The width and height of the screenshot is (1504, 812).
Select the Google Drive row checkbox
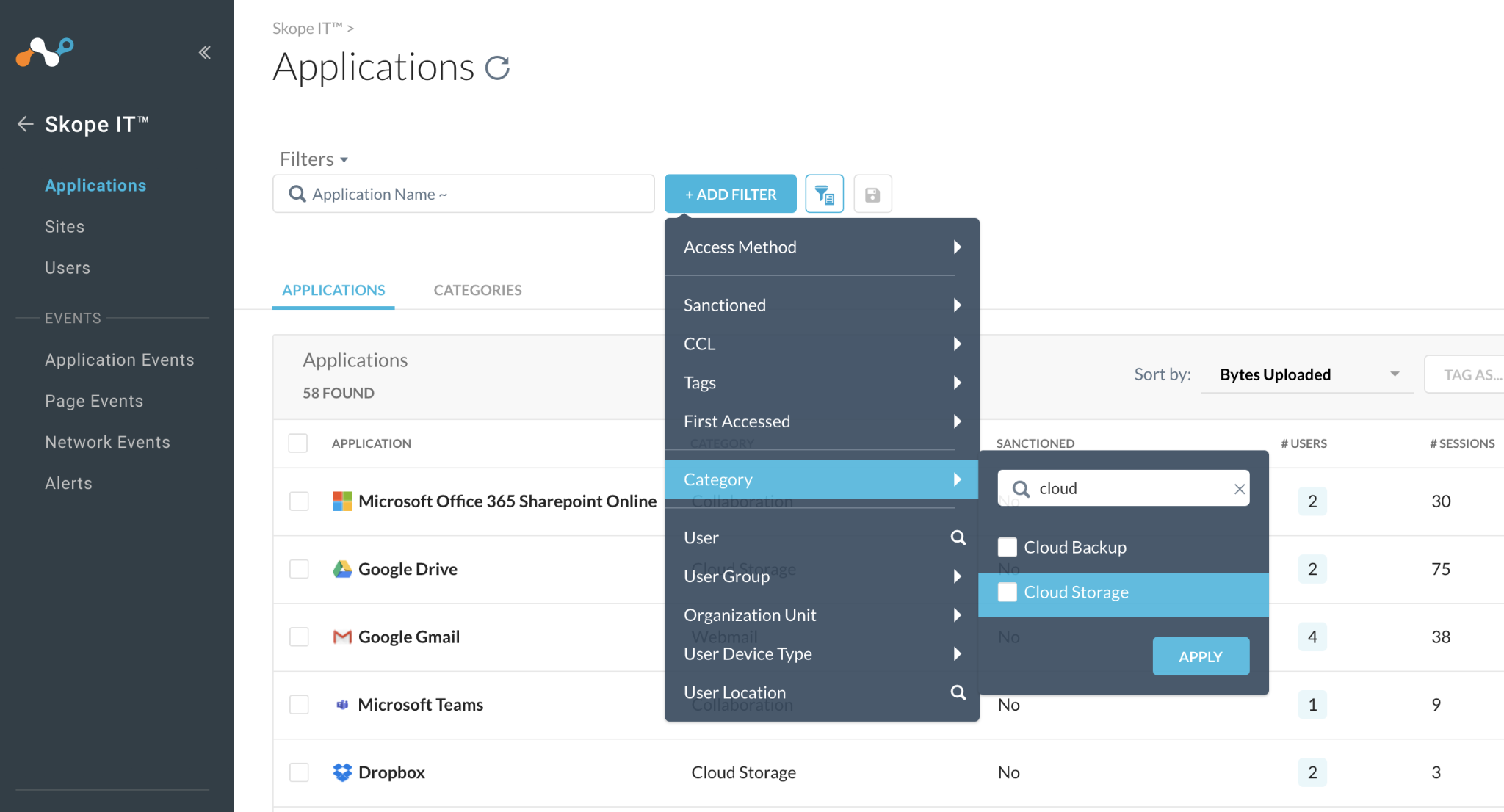tap(299, 569)
